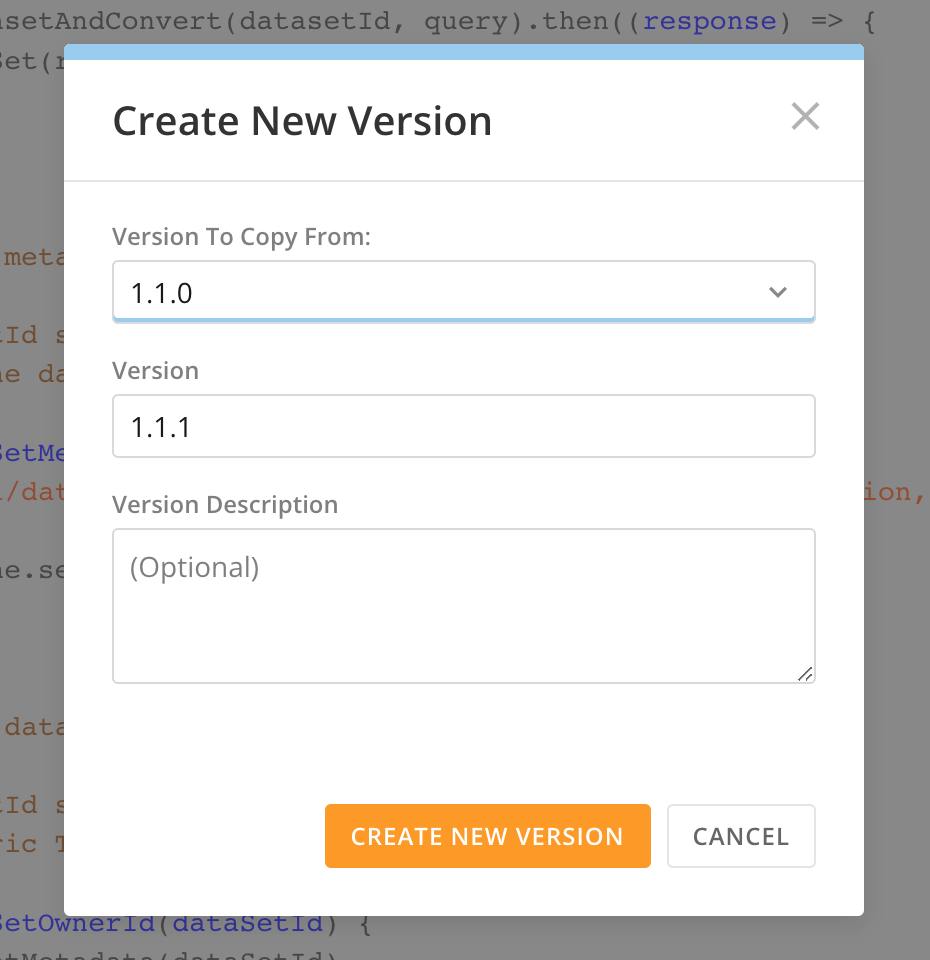Click the dataSetId token in the background code
The height and width of the screenshot is (960, 930).
click(248, 923)
